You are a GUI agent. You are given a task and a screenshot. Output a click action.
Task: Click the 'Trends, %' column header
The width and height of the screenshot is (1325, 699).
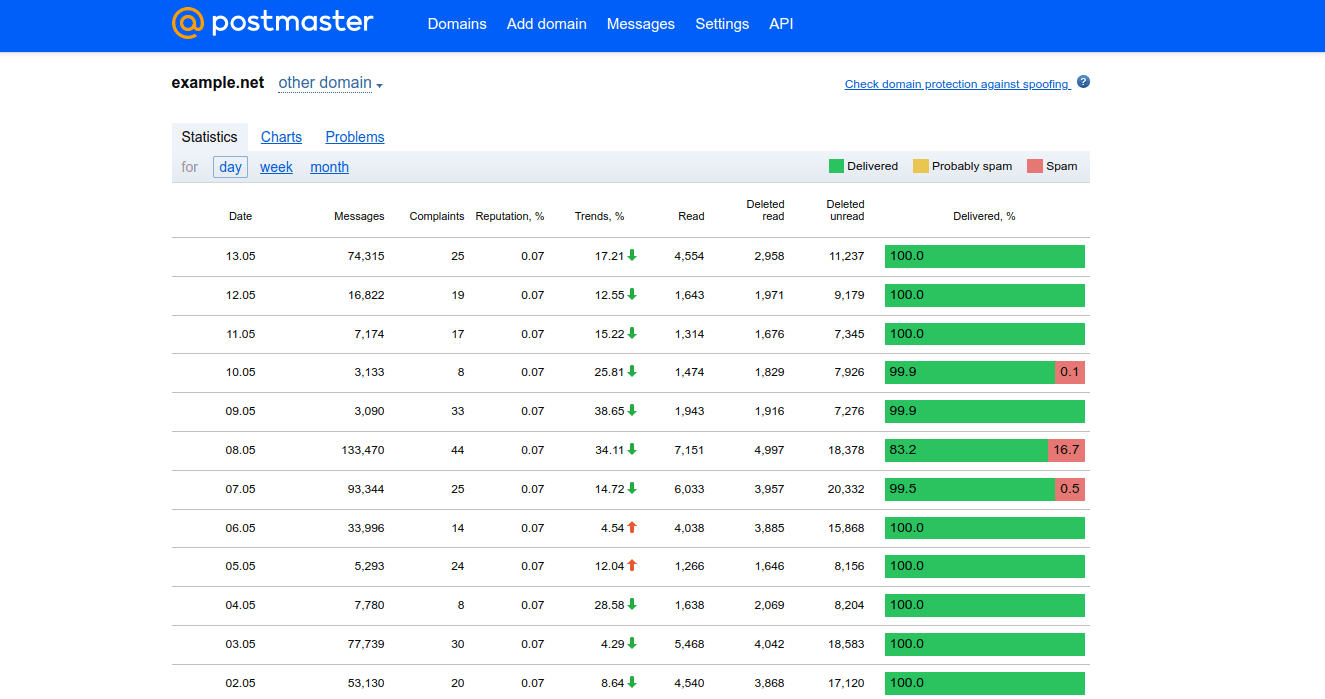[x=600, y=216]
